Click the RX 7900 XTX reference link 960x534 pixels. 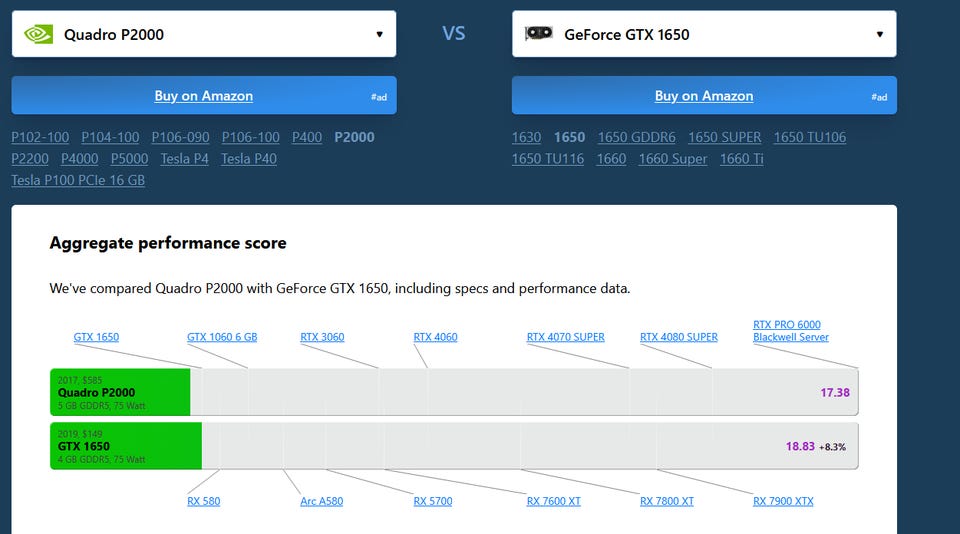(783, 501)
